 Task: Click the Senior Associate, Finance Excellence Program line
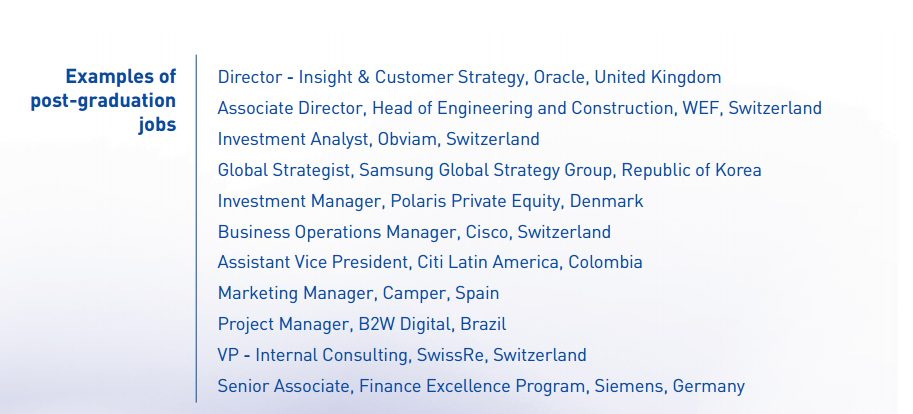click(x=481, y=387)
